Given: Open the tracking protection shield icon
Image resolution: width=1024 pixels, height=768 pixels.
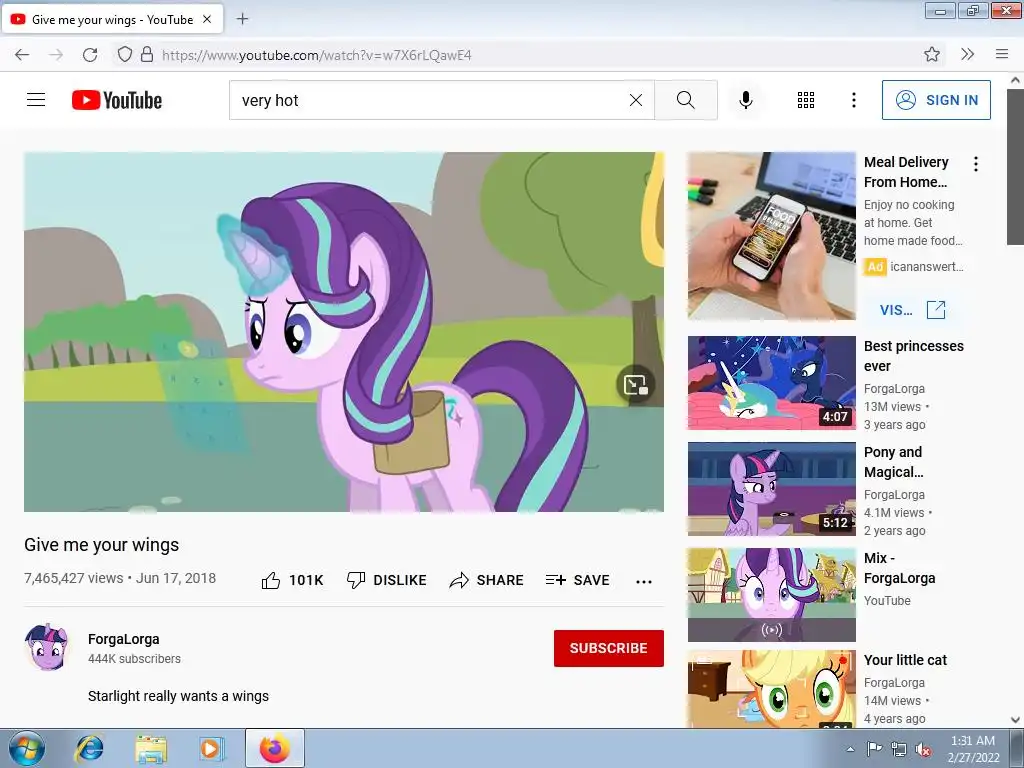Looking at the screenshot, I should coord(125,54).
